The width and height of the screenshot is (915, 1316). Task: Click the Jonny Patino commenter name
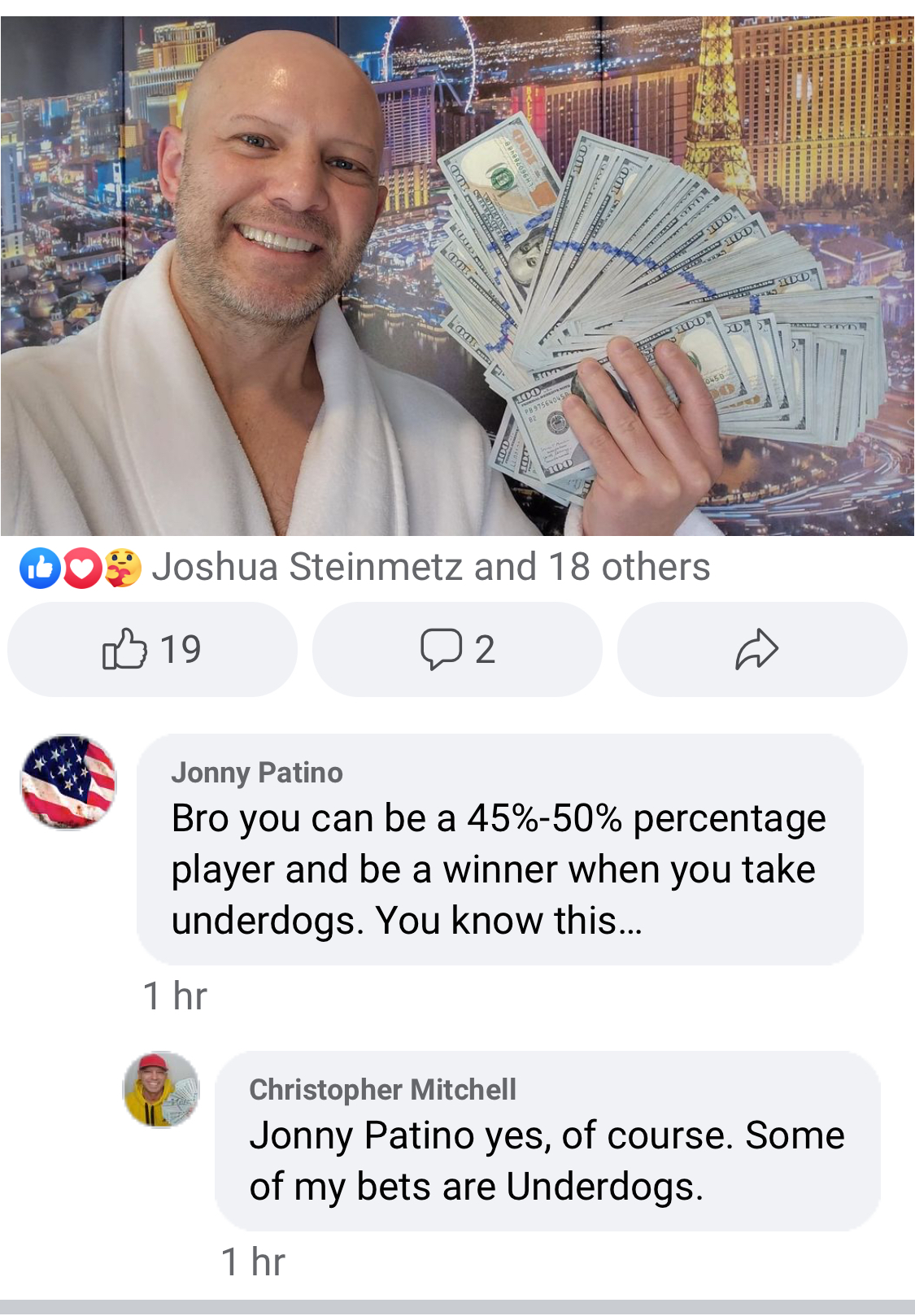[x=257, y=772]
